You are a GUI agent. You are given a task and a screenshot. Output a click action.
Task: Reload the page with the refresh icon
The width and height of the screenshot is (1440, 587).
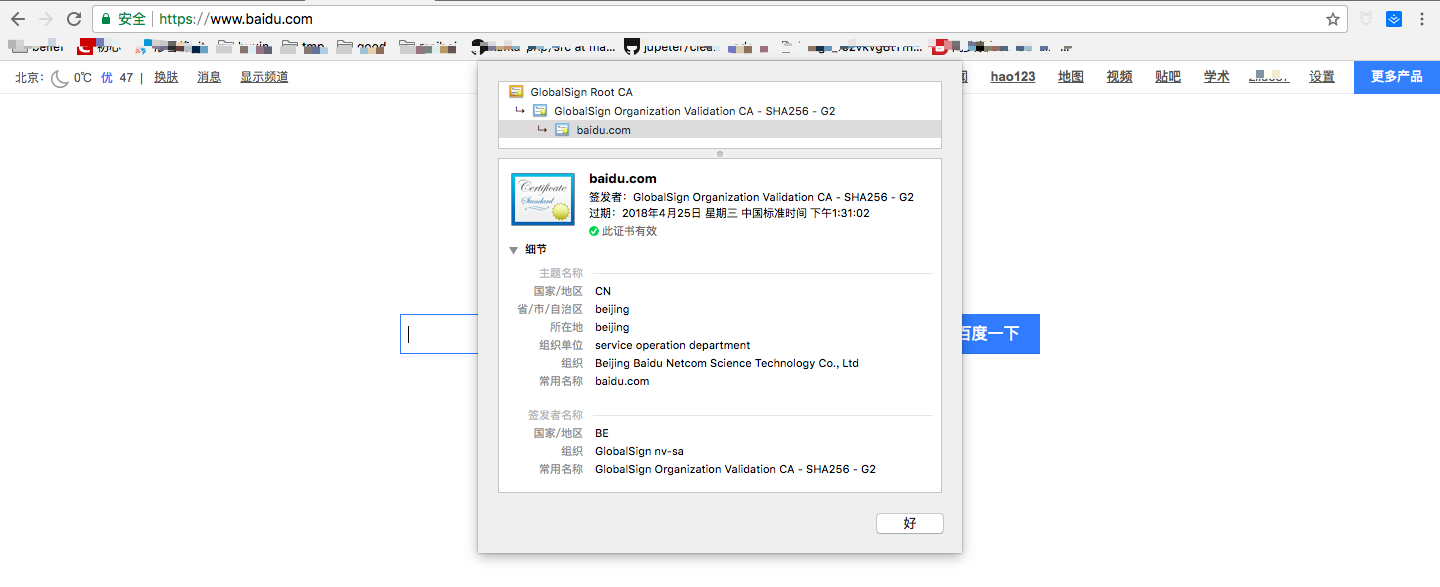coord(74,19)
